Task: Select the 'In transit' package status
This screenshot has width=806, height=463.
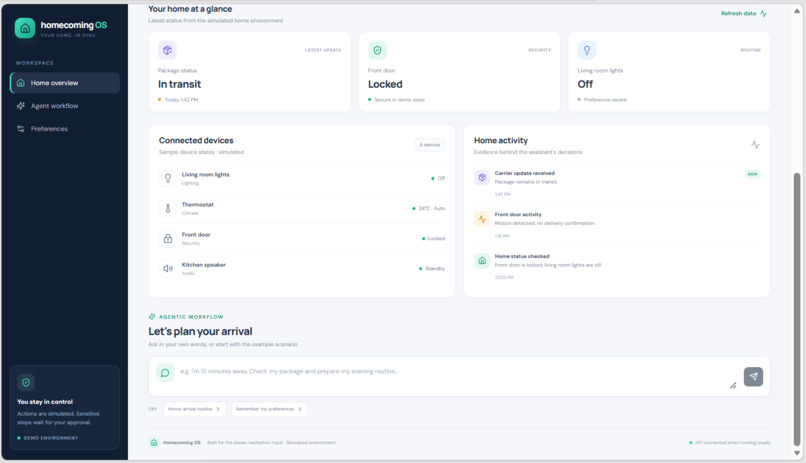Action: 179,84
